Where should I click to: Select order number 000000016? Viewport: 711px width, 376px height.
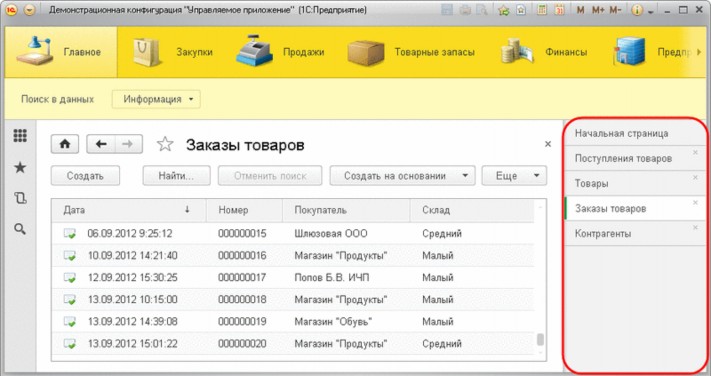pos(242,256)
